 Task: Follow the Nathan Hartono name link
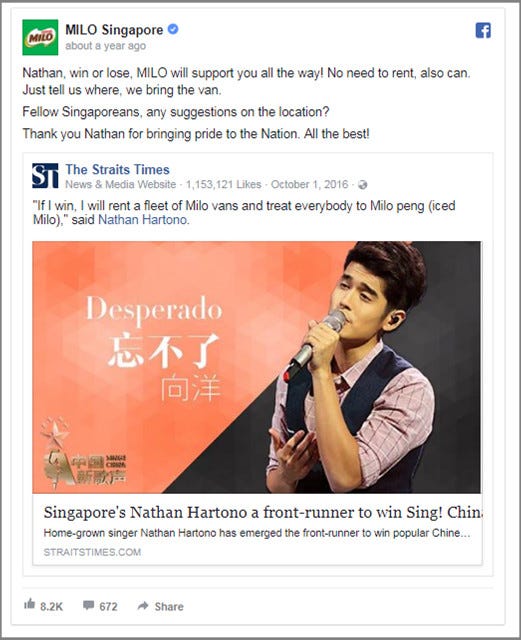pos(143,220)
